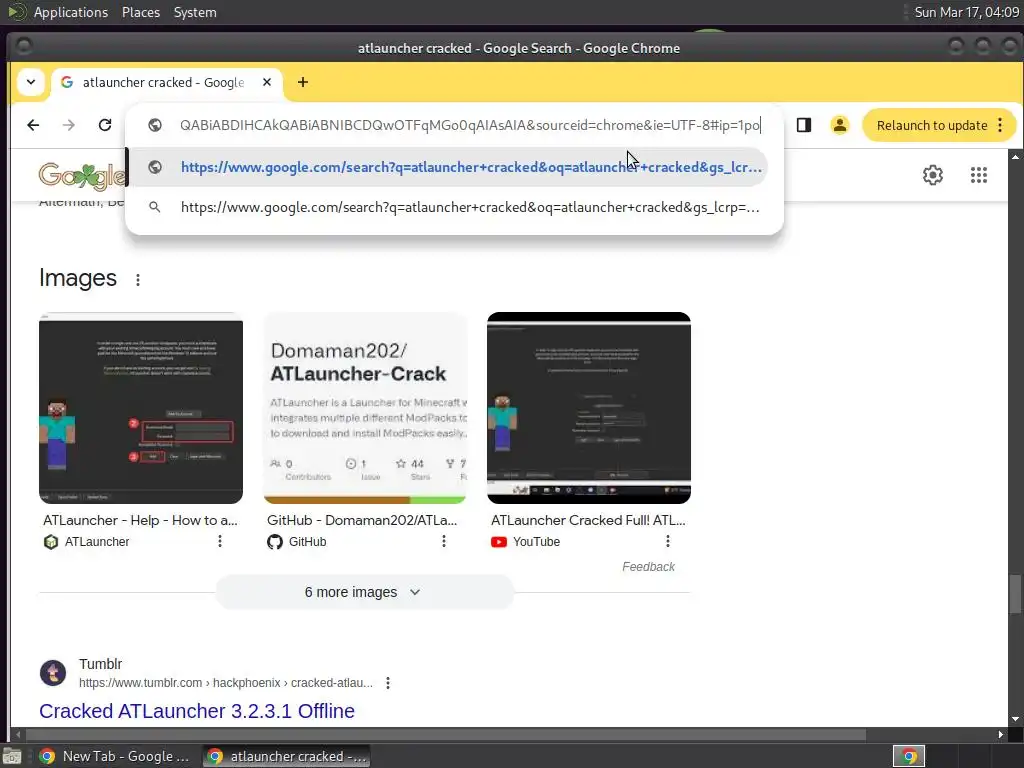Image resolution: width=1024 pixels, height=768 pixels.
Task: Click scroll-right arrow of horizontal scrollbar
Action: point(1000,735)
